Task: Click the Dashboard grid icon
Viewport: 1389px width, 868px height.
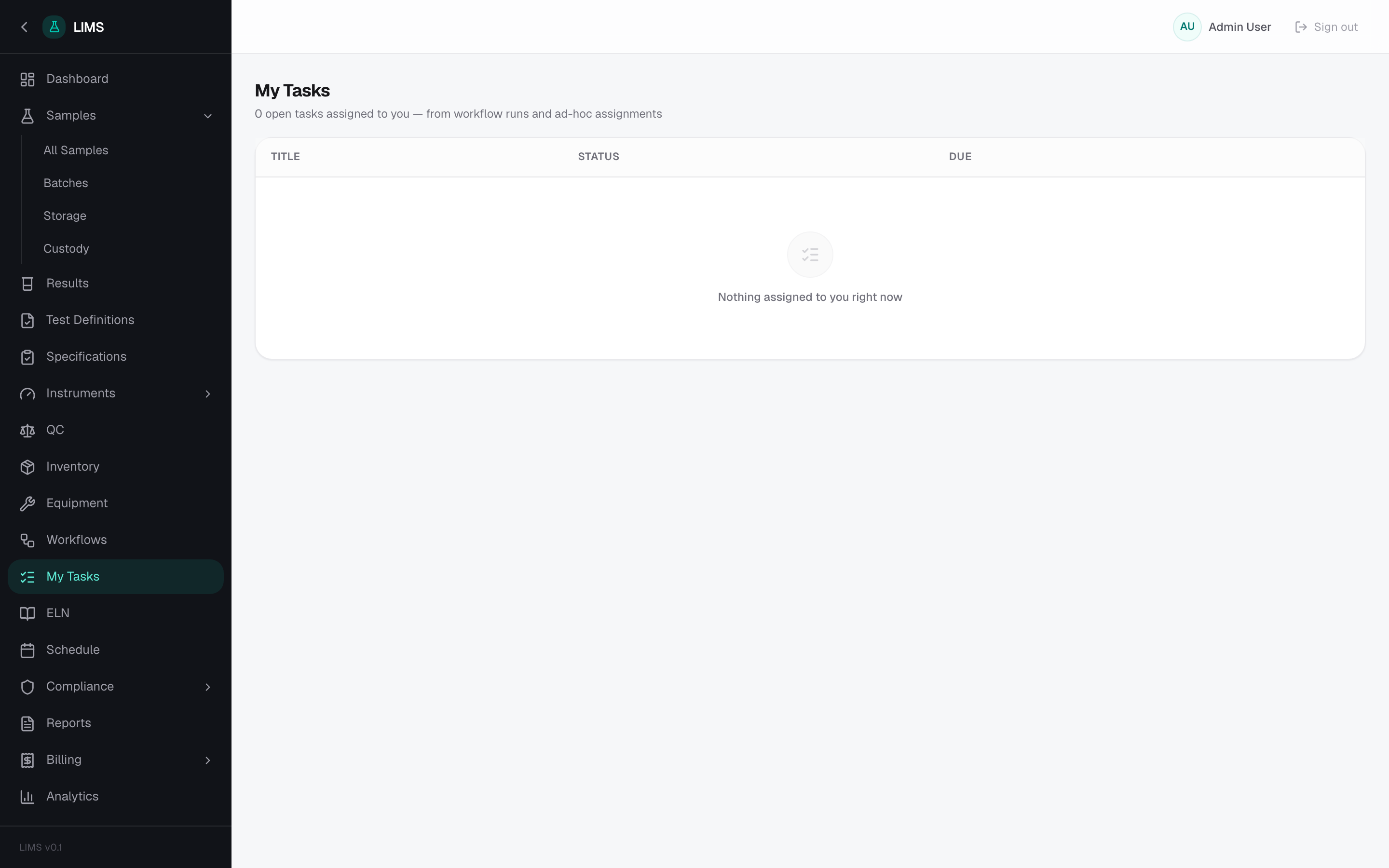Action: click(27, 79)
